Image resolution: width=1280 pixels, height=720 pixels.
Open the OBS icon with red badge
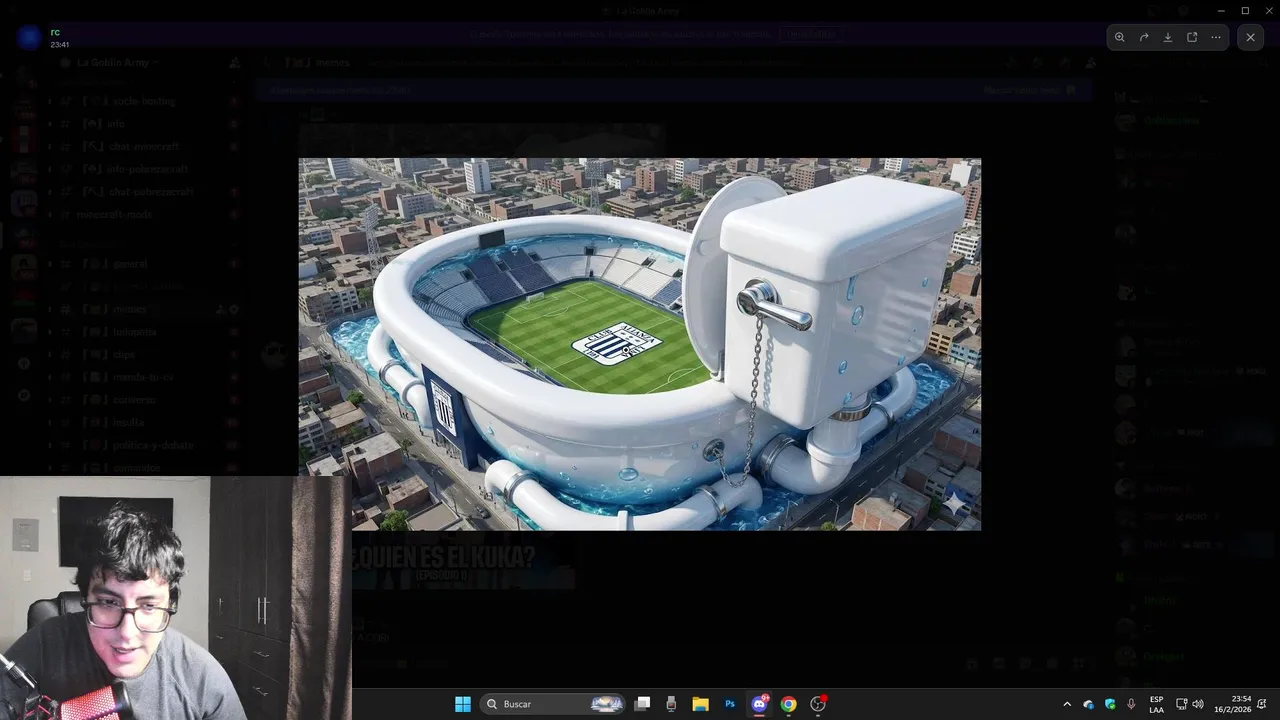point(818,704)
